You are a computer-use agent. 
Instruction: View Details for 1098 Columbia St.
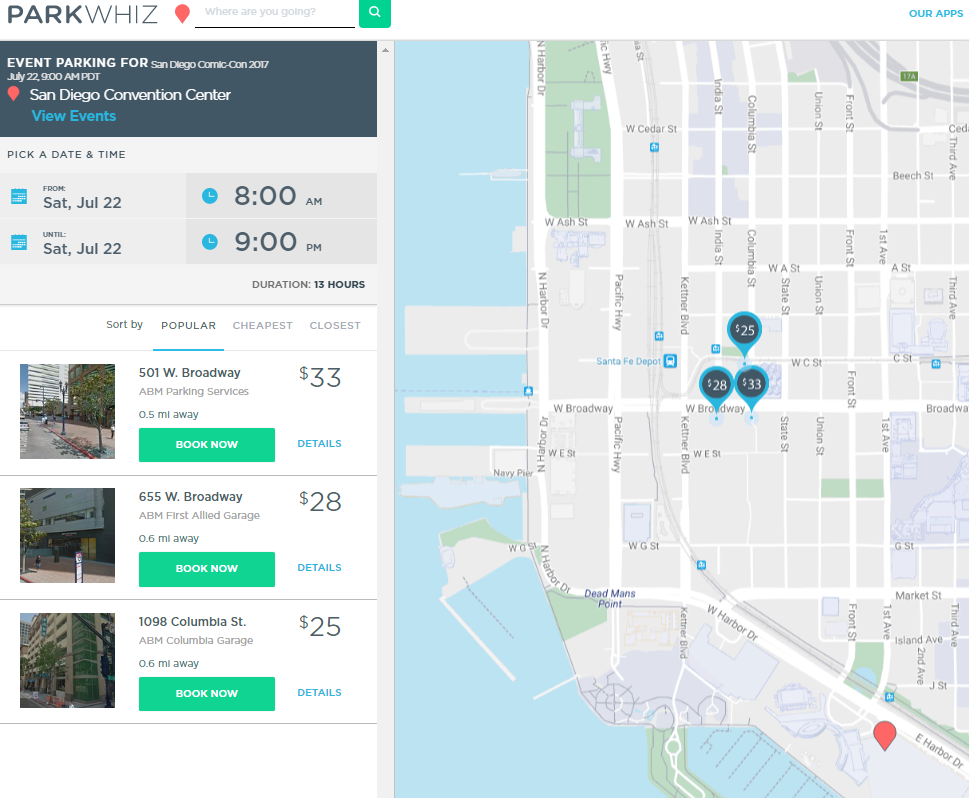point(319,693)
